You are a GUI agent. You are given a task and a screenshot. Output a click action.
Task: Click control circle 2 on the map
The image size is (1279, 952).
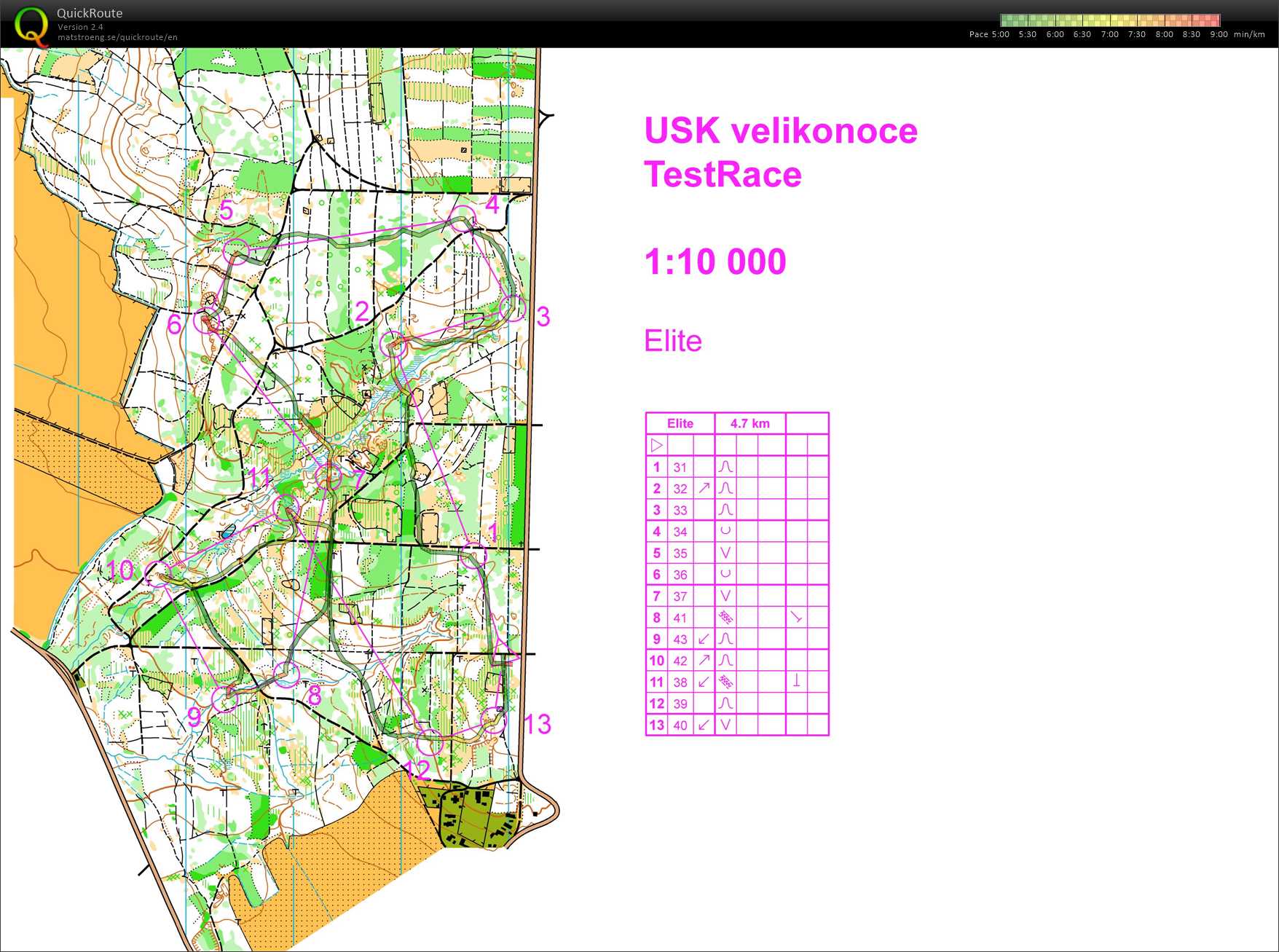pyautogui.click(x=393, y=344)
